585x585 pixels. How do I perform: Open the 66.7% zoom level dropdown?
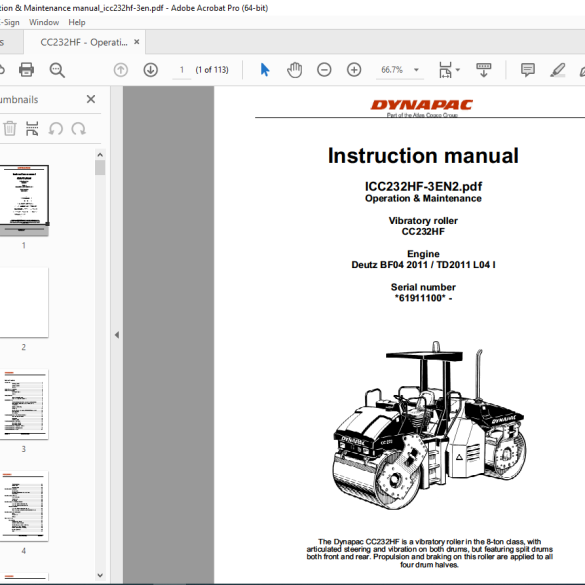point(416,70)
